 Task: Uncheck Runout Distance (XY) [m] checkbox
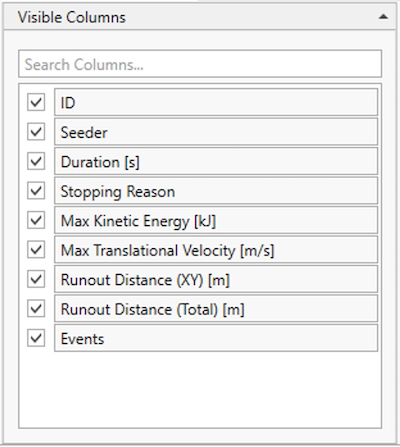click(x=36, y=279)
